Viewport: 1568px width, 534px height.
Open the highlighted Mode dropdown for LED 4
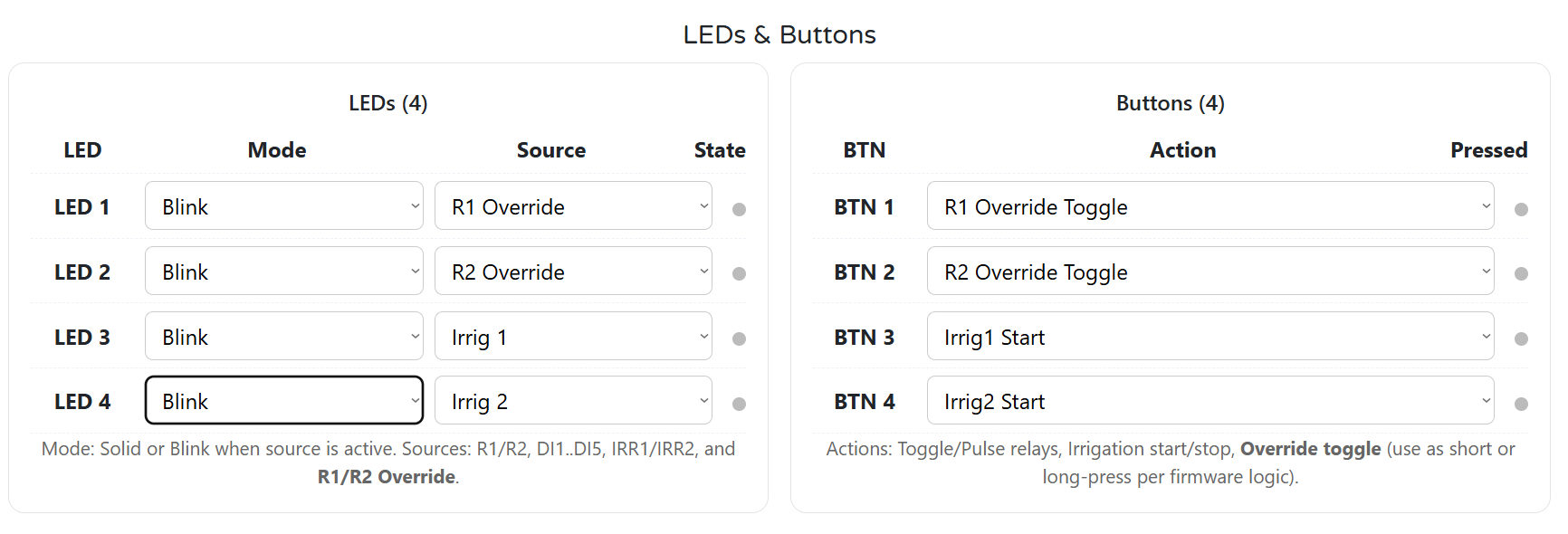pyautogui.click(x=283, y=400)
